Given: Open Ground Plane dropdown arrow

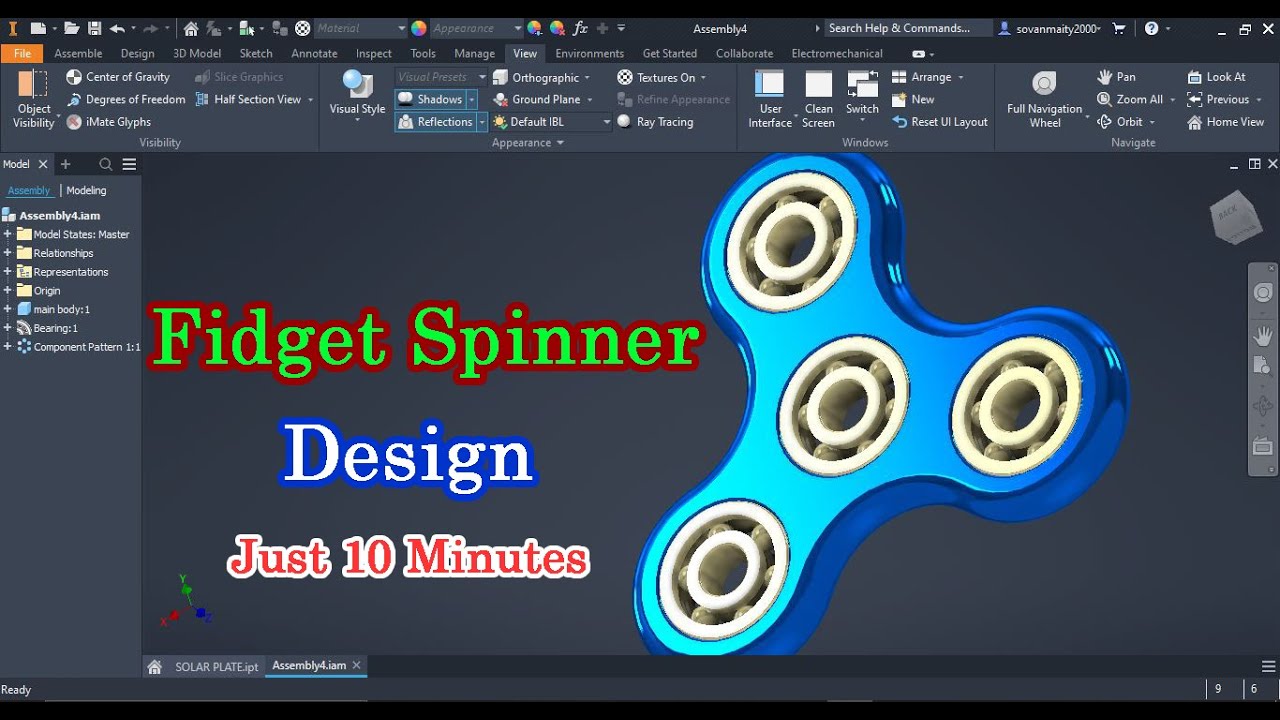Looking at the screenshot, I should (x=590, y=99).
